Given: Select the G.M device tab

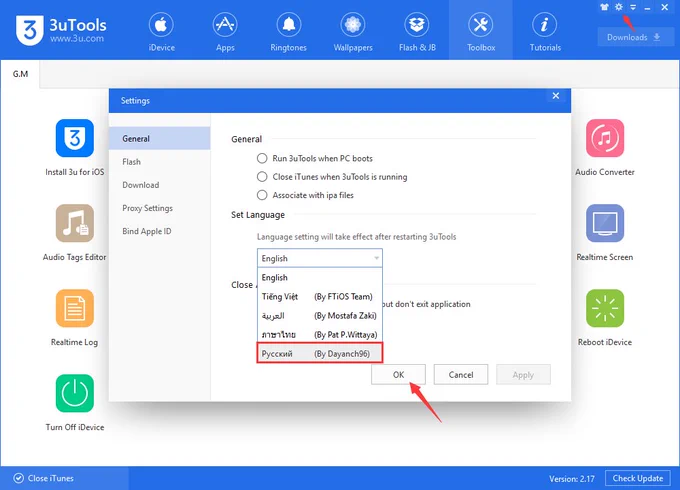Looking at the screenshot, I should [20, 74].
